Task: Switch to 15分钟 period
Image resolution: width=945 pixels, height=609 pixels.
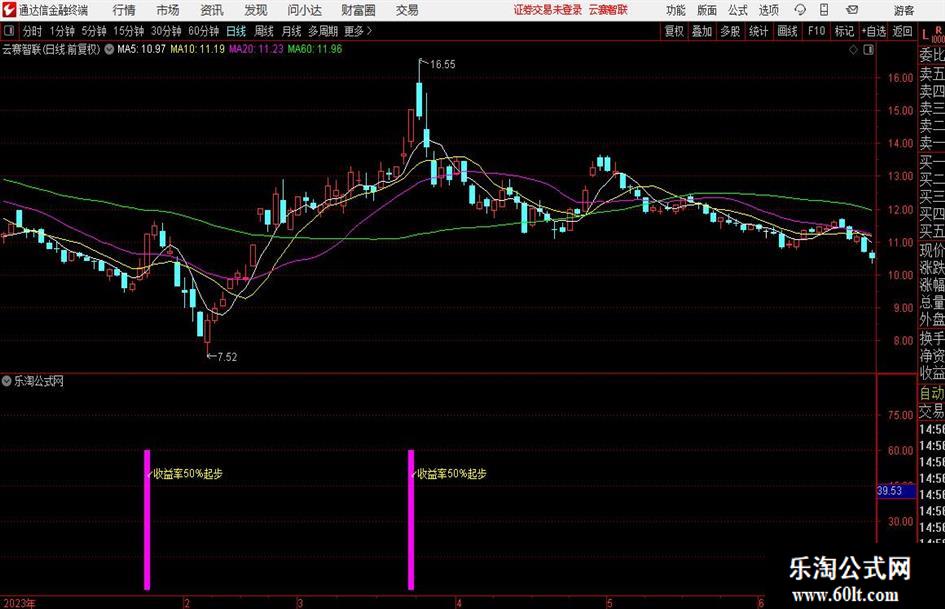Action: coord(128,31)
